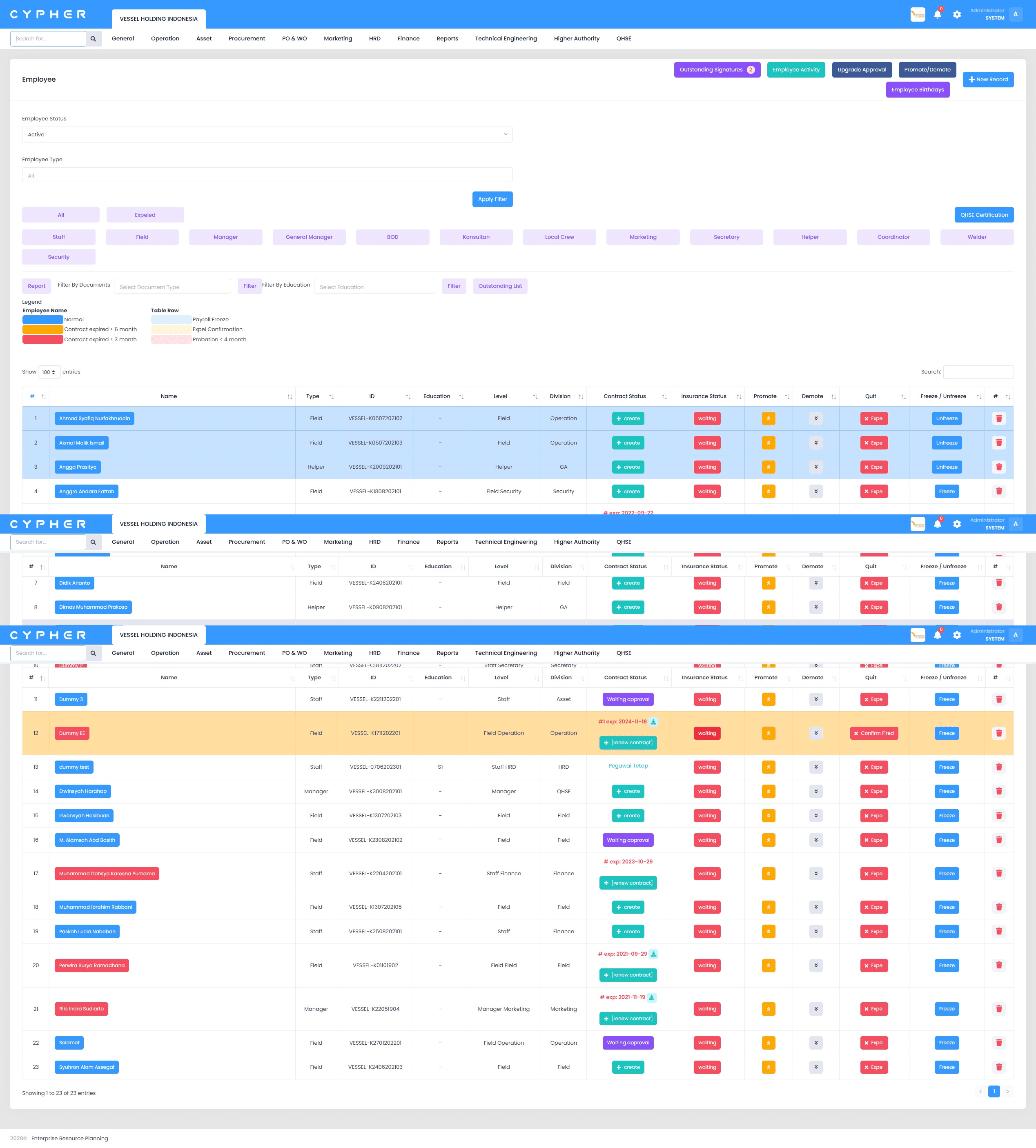The height and width of the screenshot is (1148, 1036).
Task: Select the Expeled employee tab
Action: click(145, 215)
